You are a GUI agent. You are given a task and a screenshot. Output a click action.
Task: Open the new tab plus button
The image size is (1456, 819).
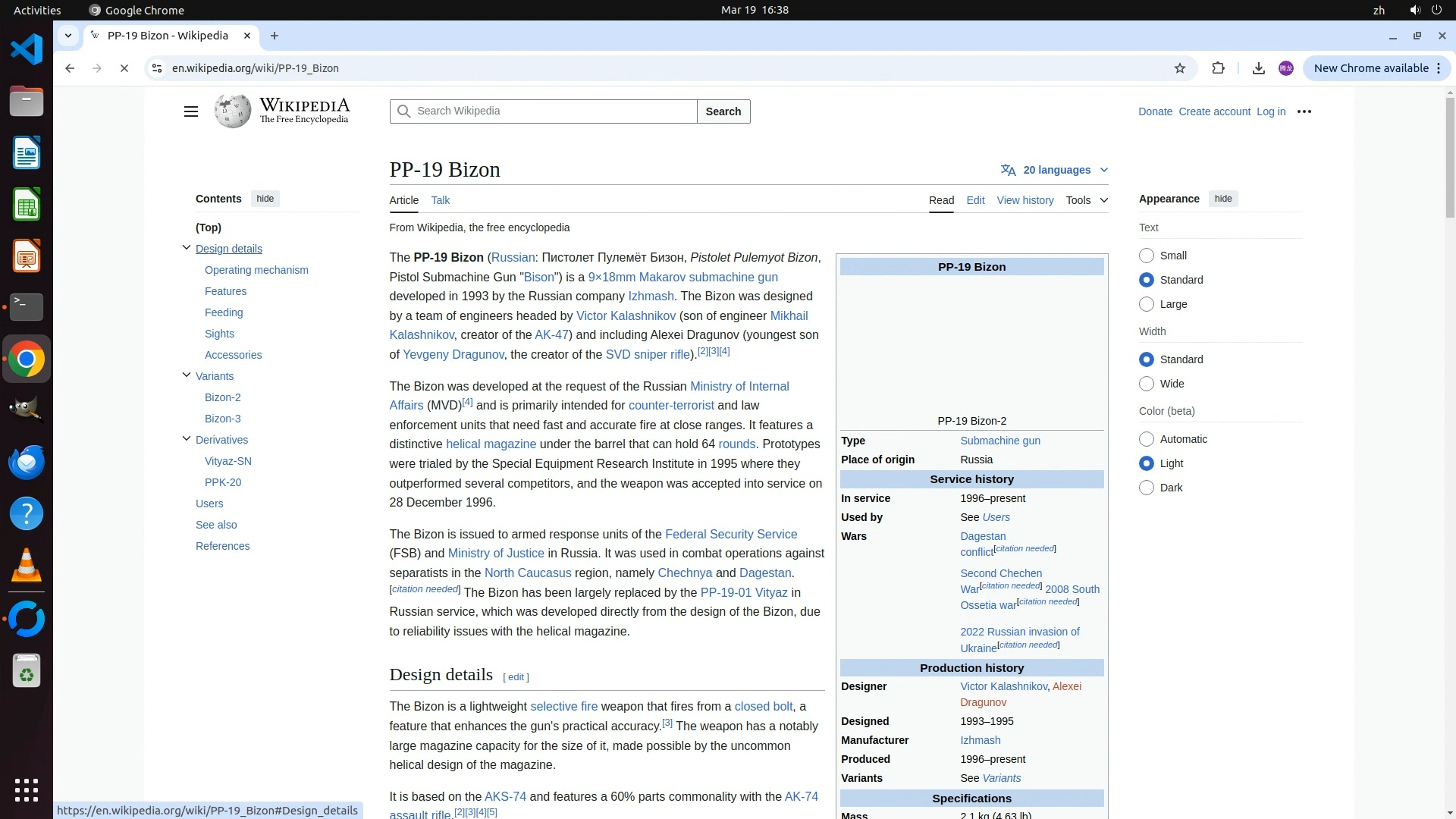275,36
